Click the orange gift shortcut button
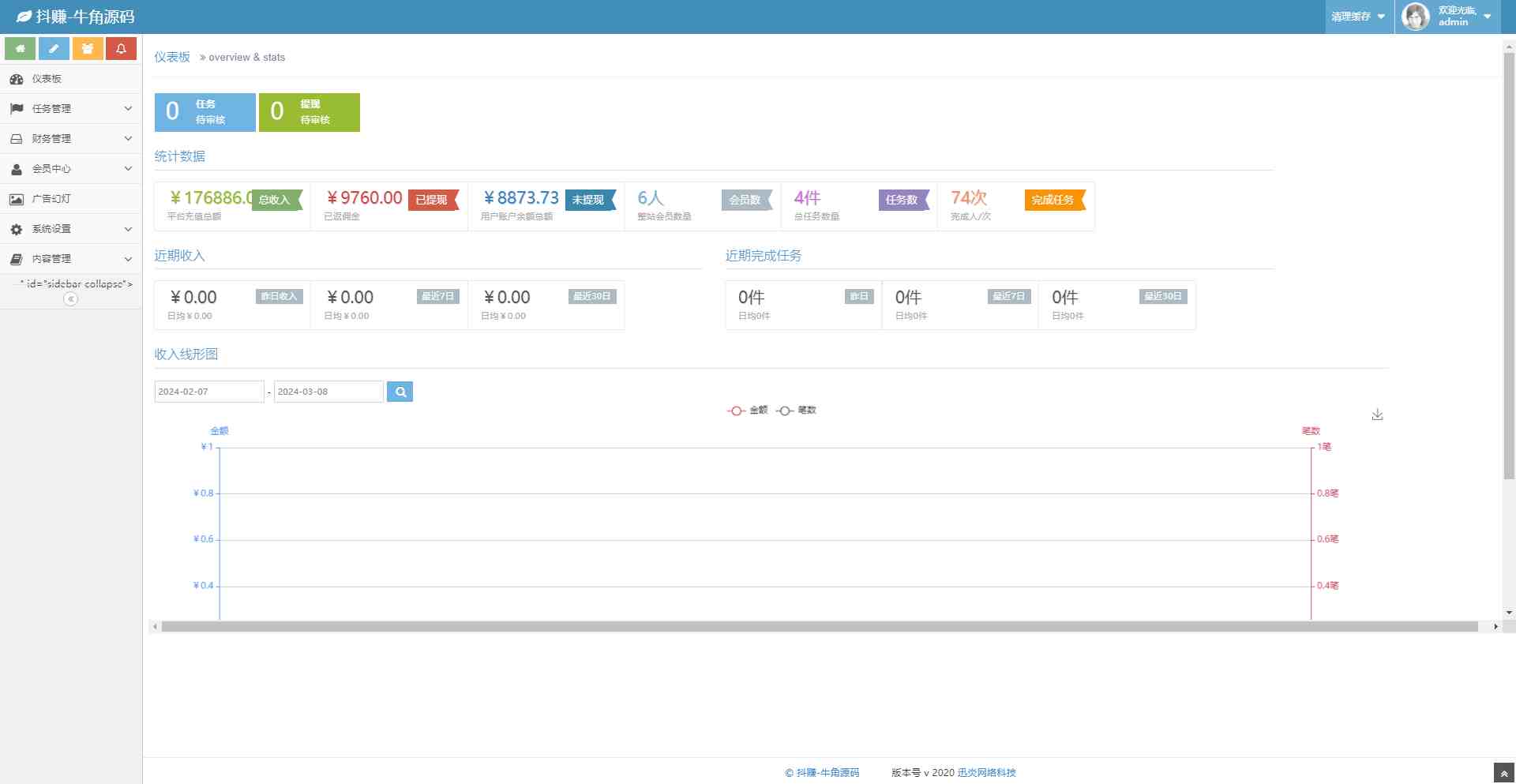Screen dimensions: 1516x784 pos(88,49)
